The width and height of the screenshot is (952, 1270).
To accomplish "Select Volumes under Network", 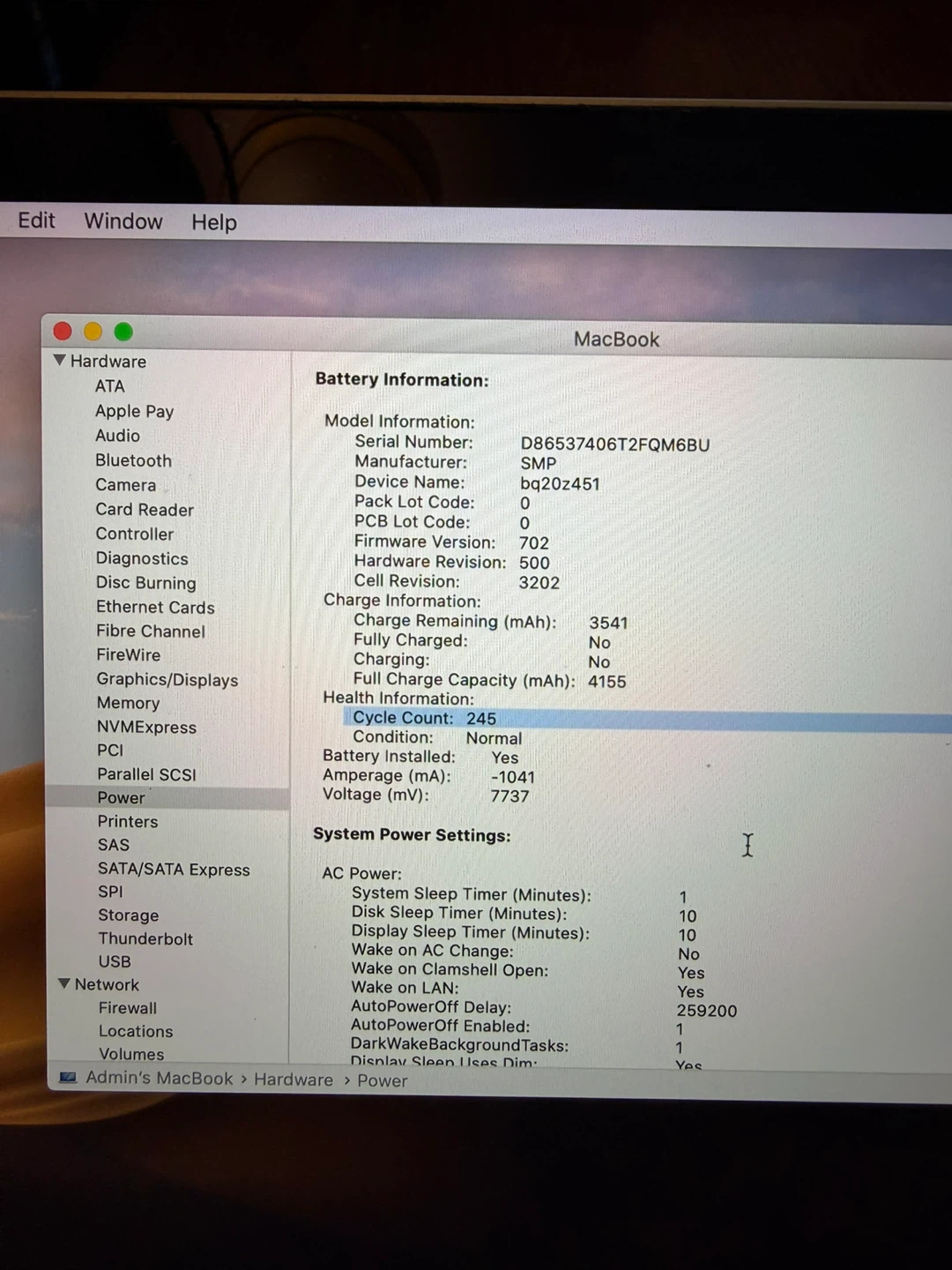I will click(x=131, y=1054).
